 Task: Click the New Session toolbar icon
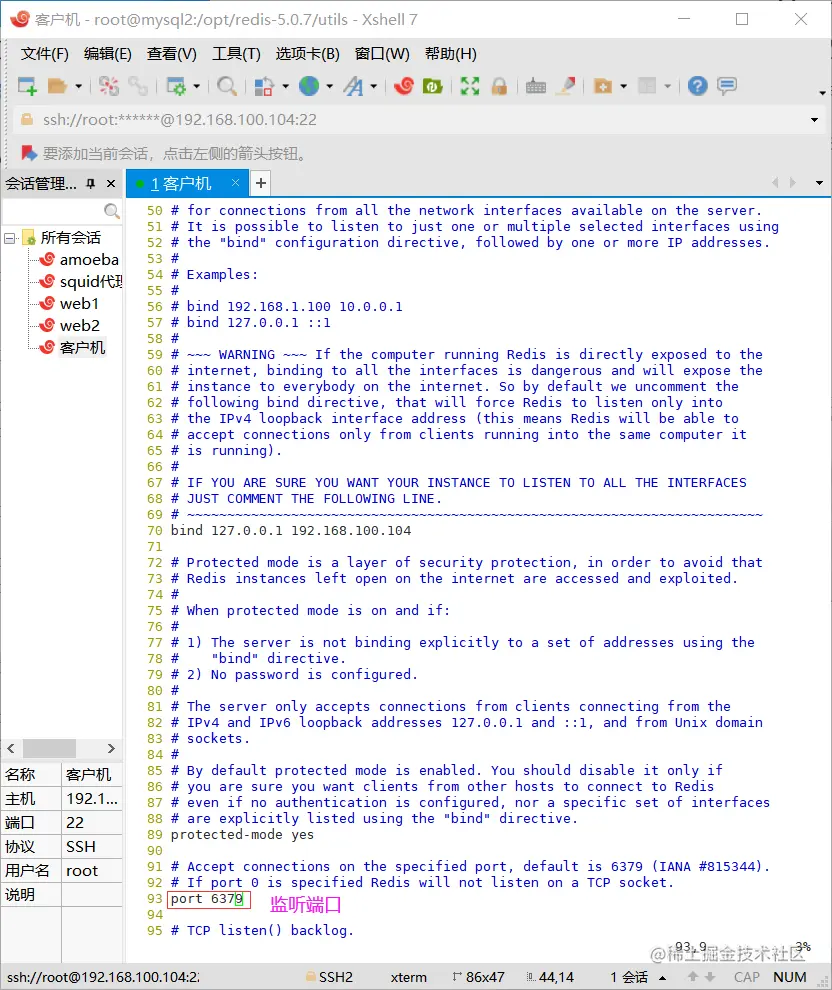click(x=27, y=86)
